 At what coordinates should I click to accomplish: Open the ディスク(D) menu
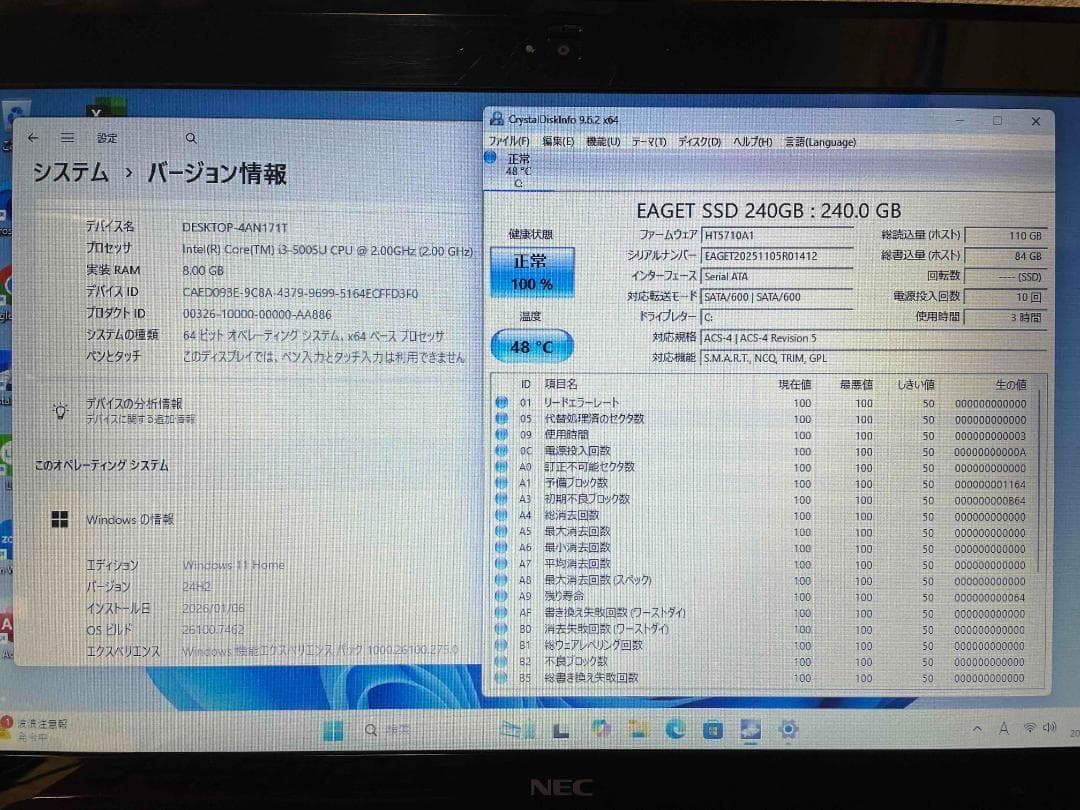(699, 141)
